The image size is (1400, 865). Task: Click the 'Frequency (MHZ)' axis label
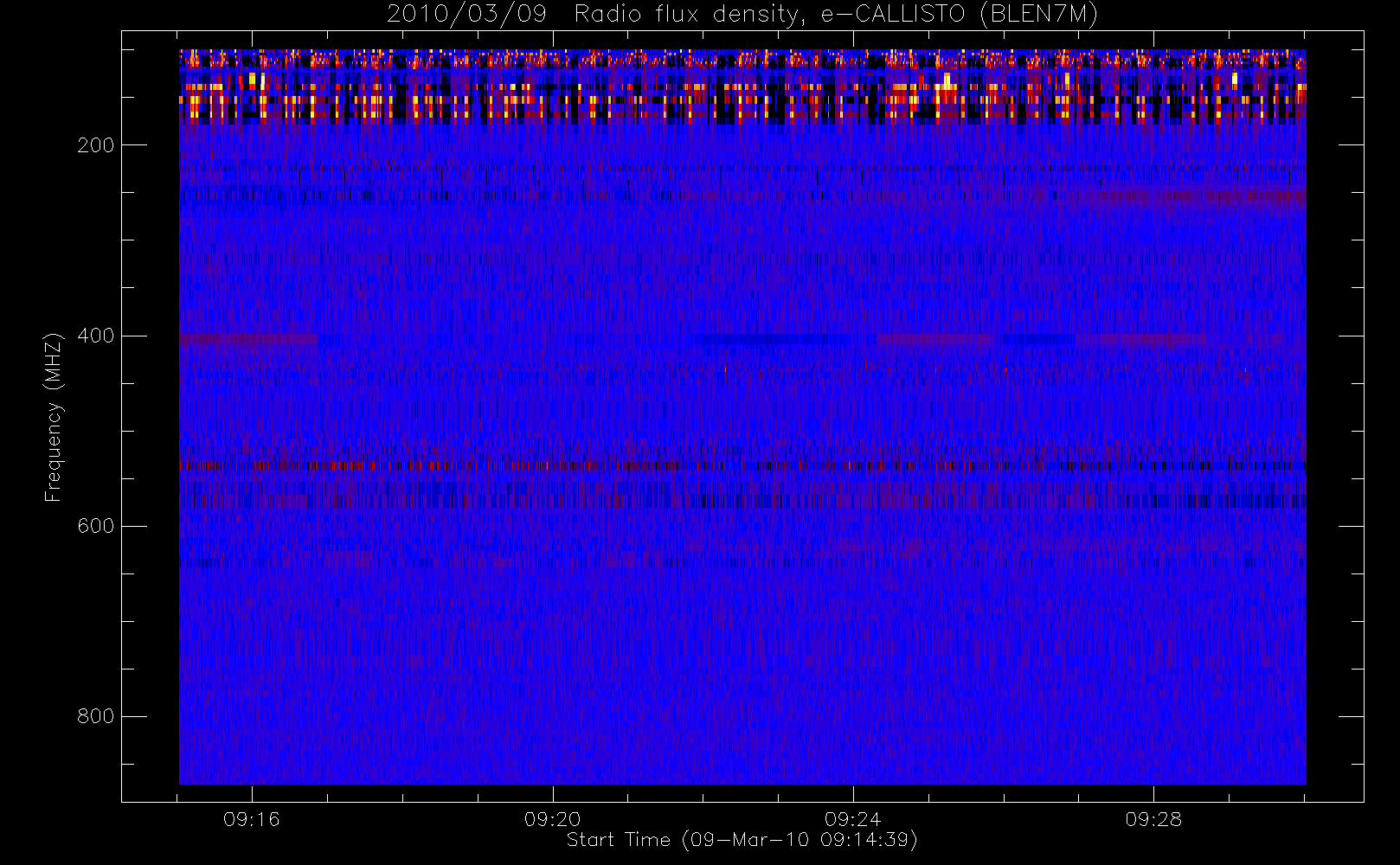[54, 417]
